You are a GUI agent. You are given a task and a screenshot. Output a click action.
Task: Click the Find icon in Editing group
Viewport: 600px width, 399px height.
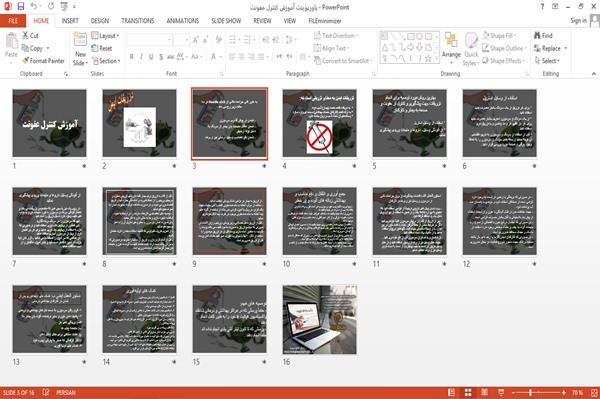[543, 36]
